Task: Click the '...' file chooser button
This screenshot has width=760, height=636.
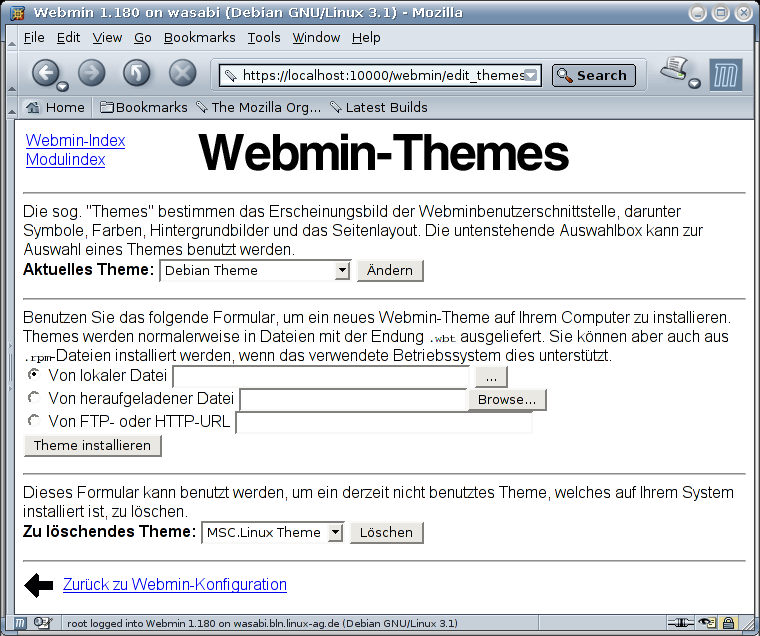Action: (x=491, y=377)
